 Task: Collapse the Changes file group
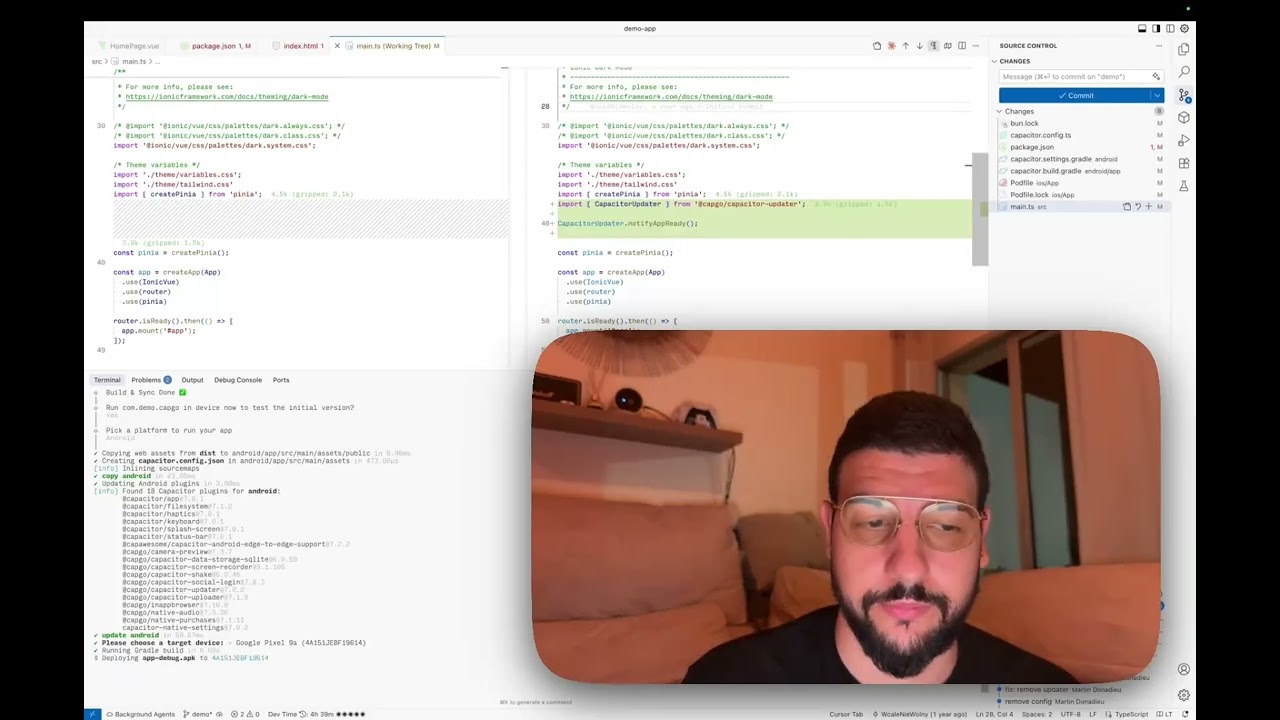click(1017, 112)
